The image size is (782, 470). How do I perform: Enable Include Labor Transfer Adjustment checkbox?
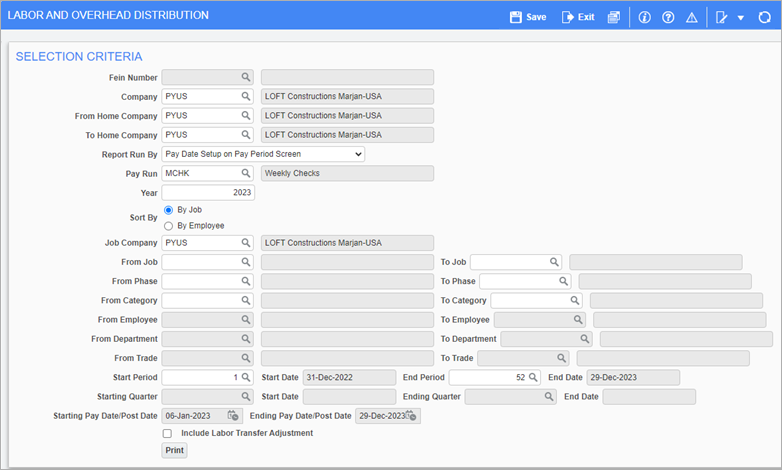point(167,433)
